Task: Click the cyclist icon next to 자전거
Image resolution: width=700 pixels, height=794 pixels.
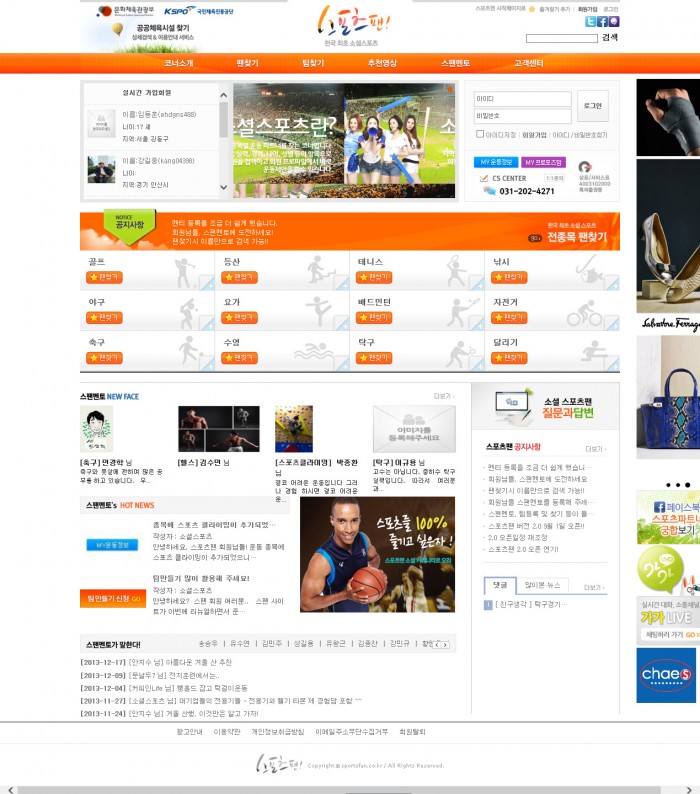Action: tap(580, 312)
